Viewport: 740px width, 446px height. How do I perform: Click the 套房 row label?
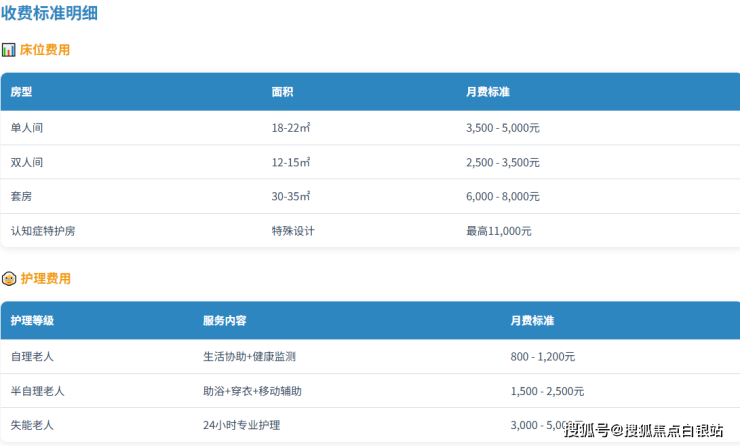pos(22,197)
